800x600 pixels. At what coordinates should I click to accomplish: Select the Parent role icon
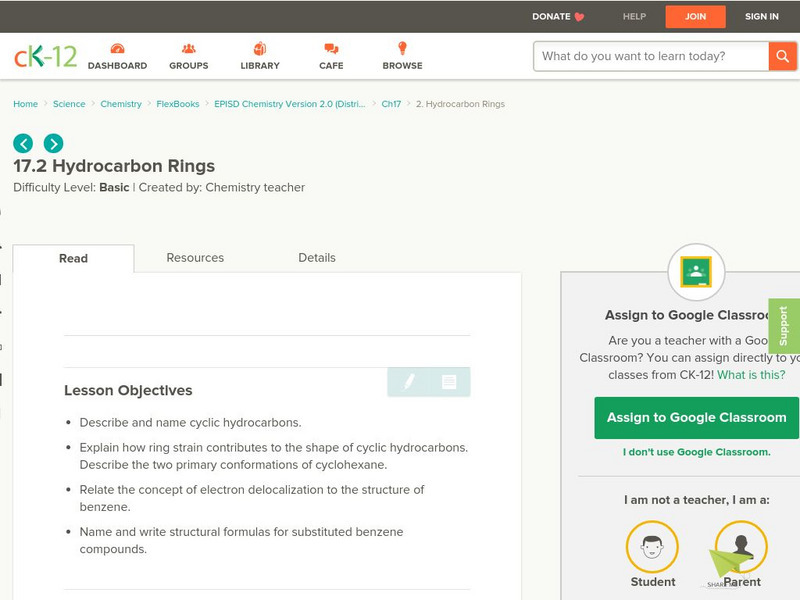click(741, 547)
